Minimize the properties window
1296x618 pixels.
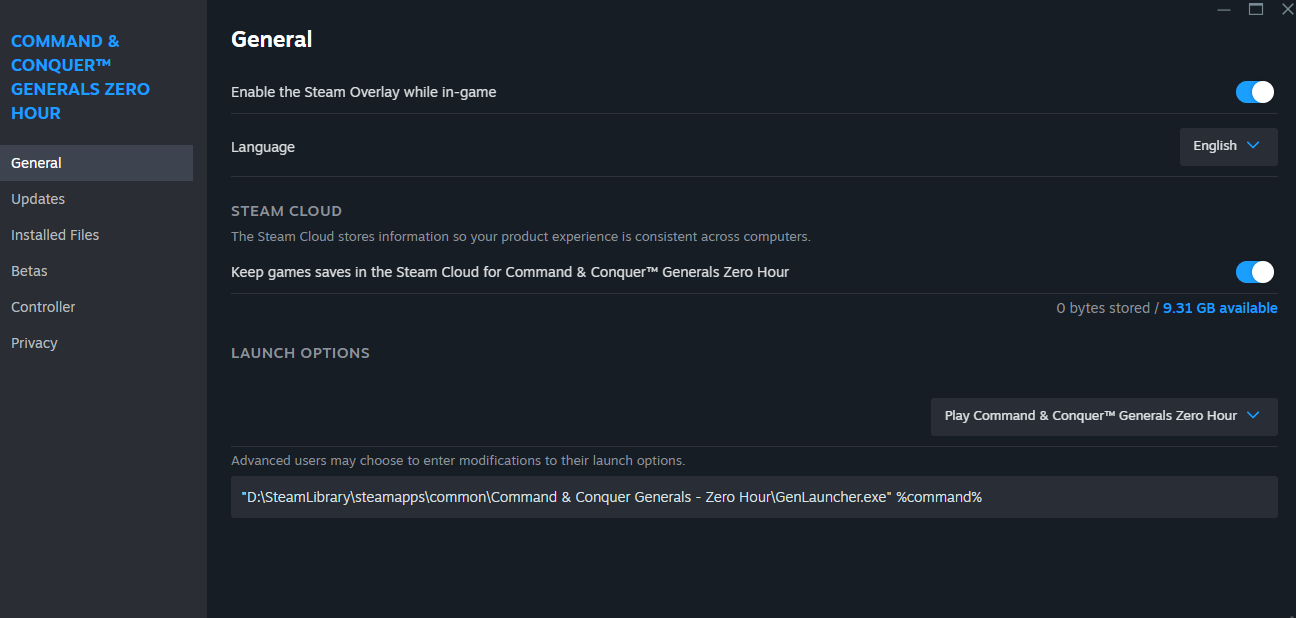tap(1223, 9)
